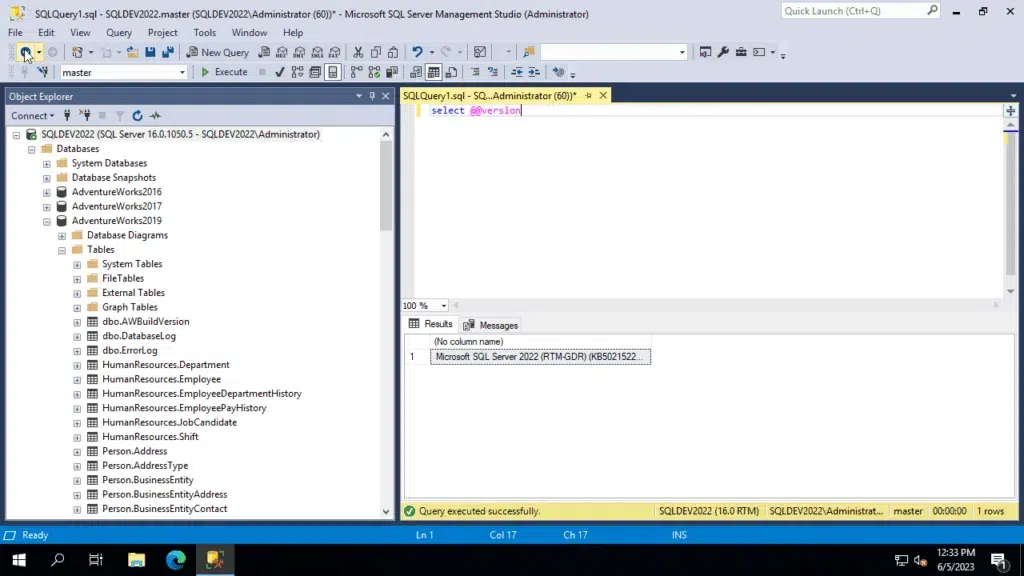Click the Cut scissors icon
This screenshot has height=576, width=1024.
[358, 52]
